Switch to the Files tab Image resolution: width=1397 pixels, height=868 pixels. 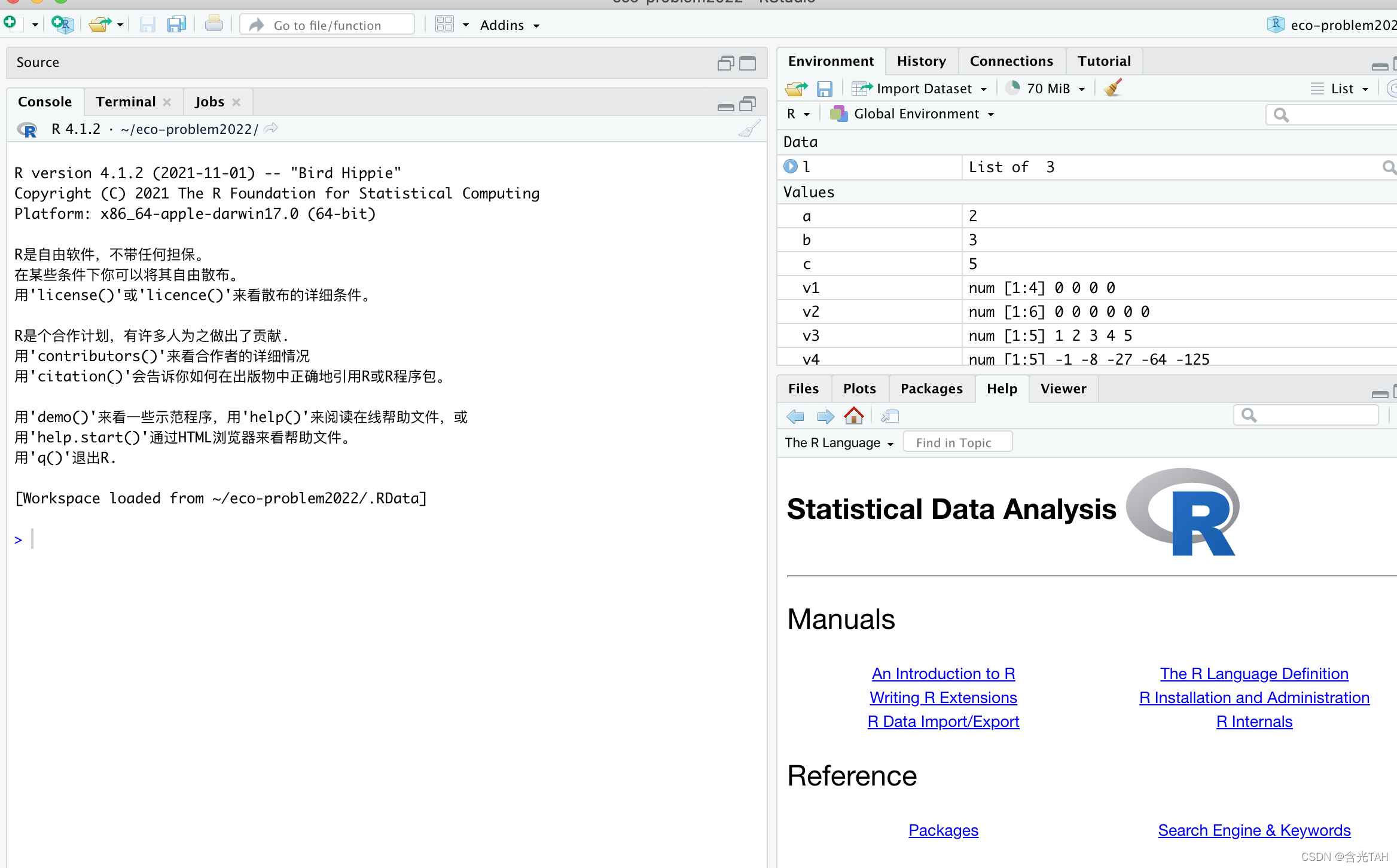click(803, 389)
